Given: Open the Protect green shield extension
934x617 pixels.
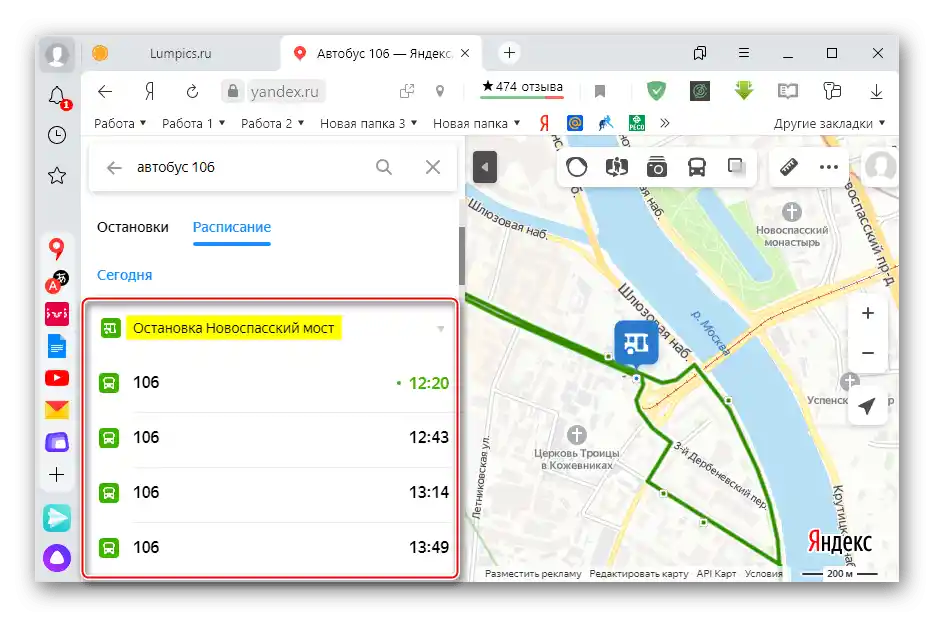Looking at the screenshot, I should tap(656, 91).
